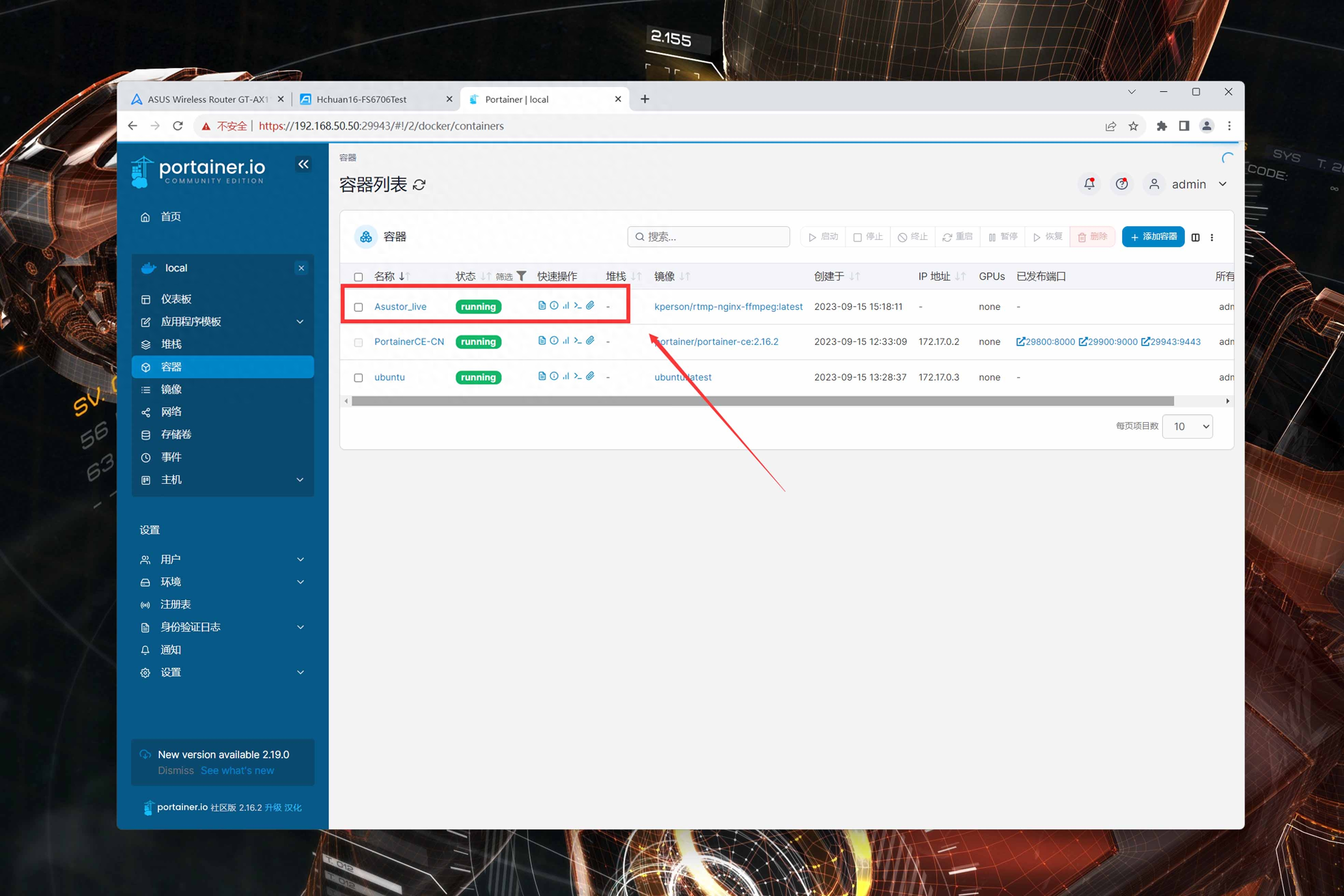The image size is (1344, 896).
Task: Open logs icon for PortainerCE-CN container
Action: tap(542, 340)
